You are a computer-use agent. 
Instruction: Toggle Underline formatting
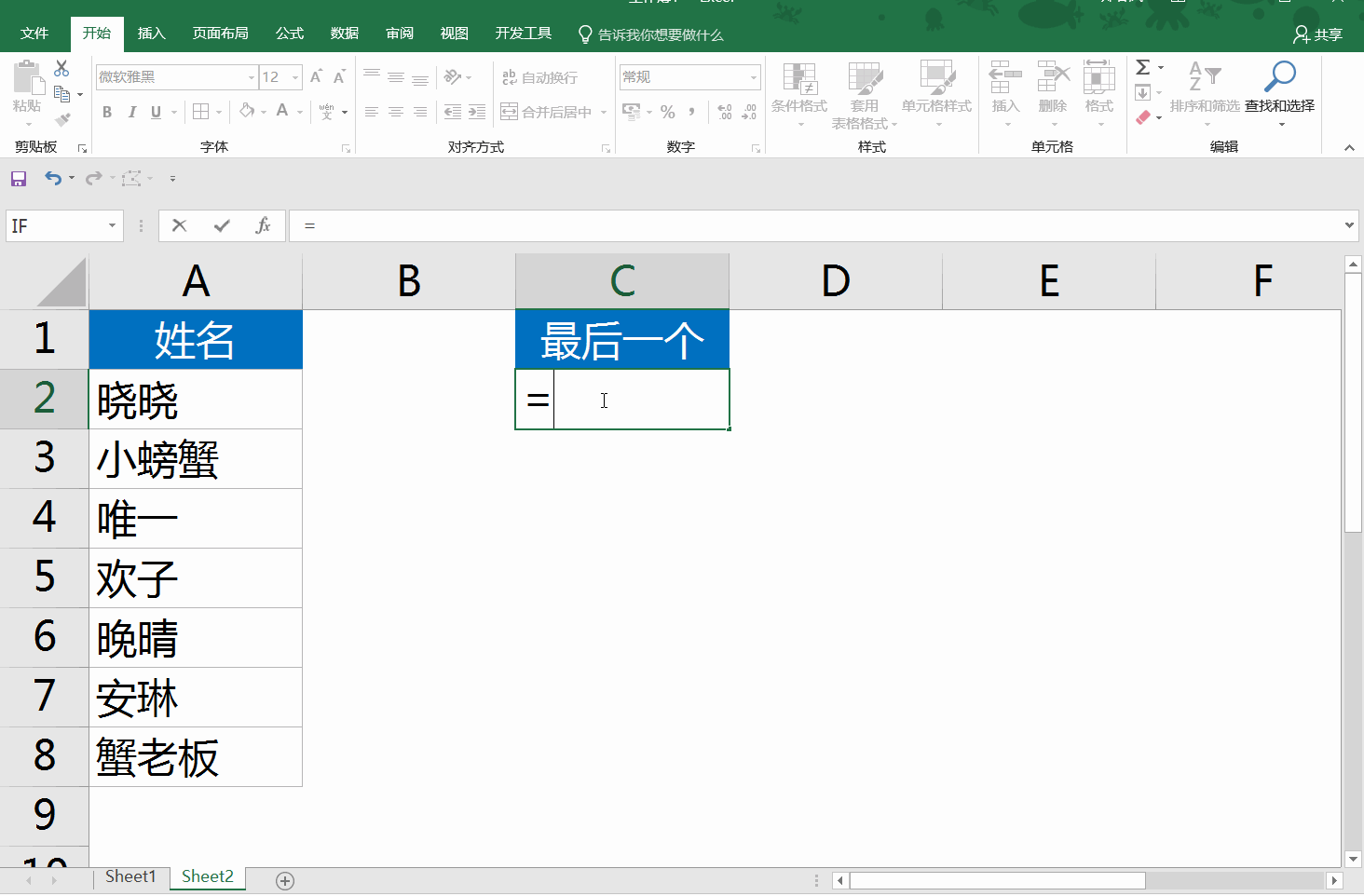pos(156,112)
